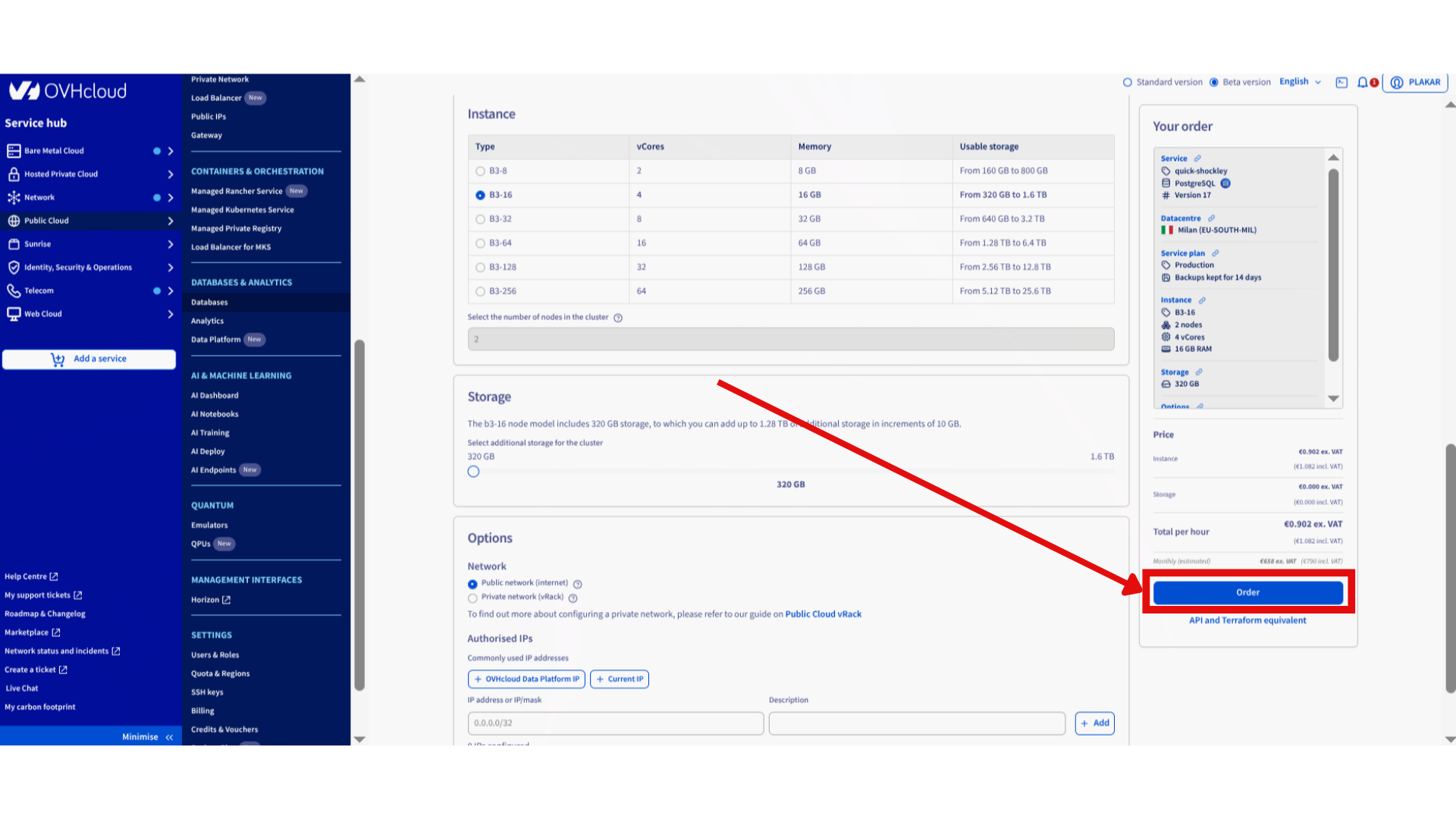
Task: Open the Analytics menu item
Action: (207, 321)
